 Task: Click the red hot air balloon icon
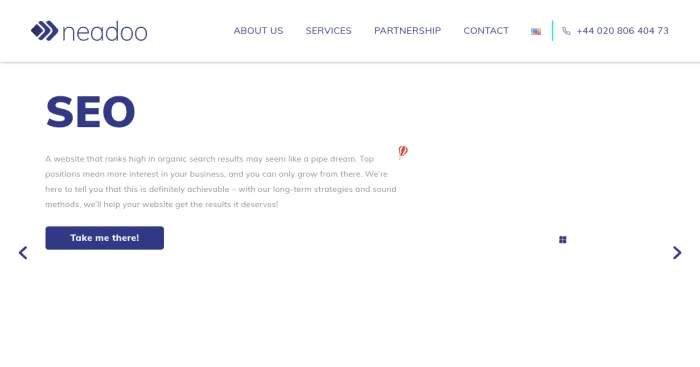[x=403, y=152]
